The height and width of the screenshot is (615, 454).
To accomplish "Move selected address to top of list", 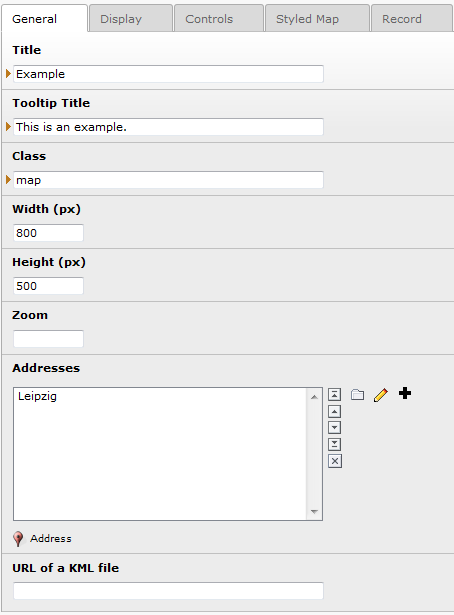I will [x=334, y=394].
